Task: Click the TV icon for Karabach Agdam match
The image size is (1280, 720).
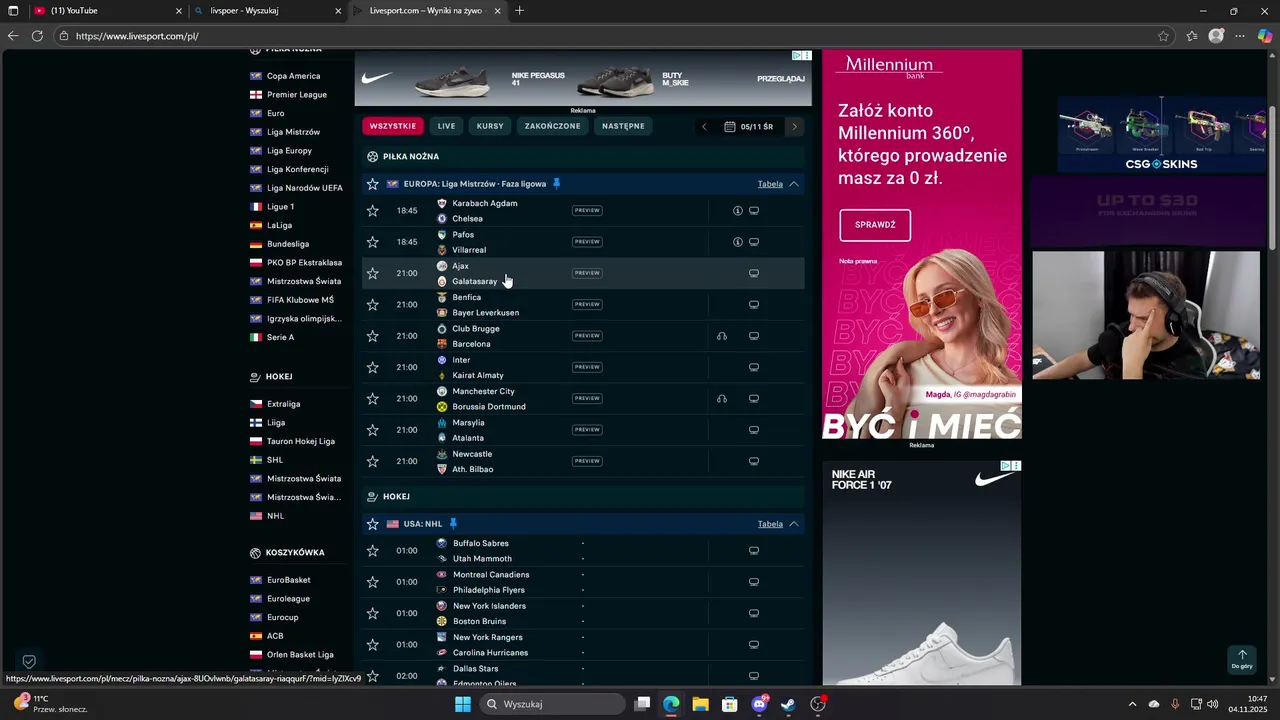Action: tap(754, 211)
